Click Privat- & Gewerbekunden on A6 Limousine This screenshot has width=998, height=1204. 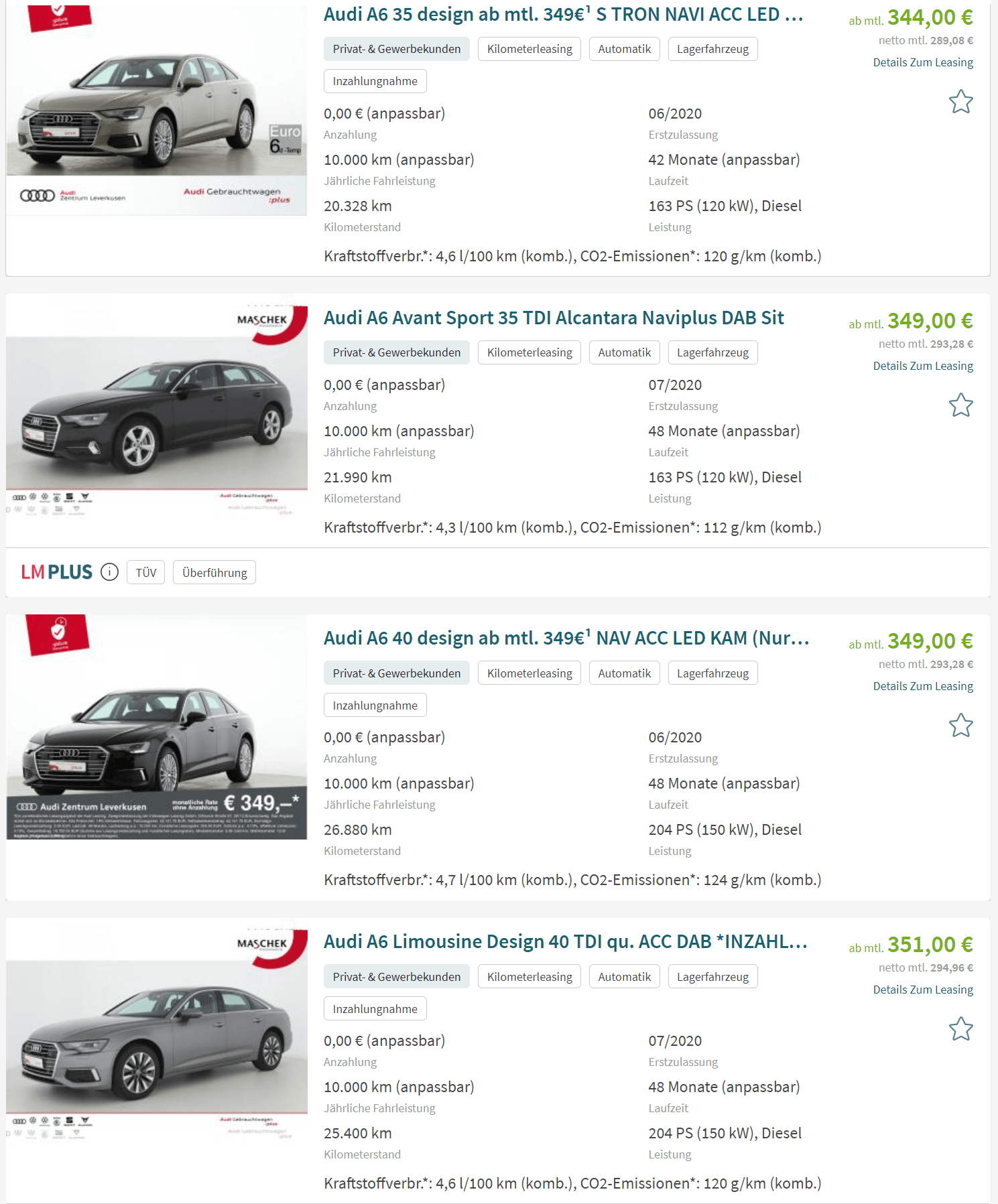[397, 977]
